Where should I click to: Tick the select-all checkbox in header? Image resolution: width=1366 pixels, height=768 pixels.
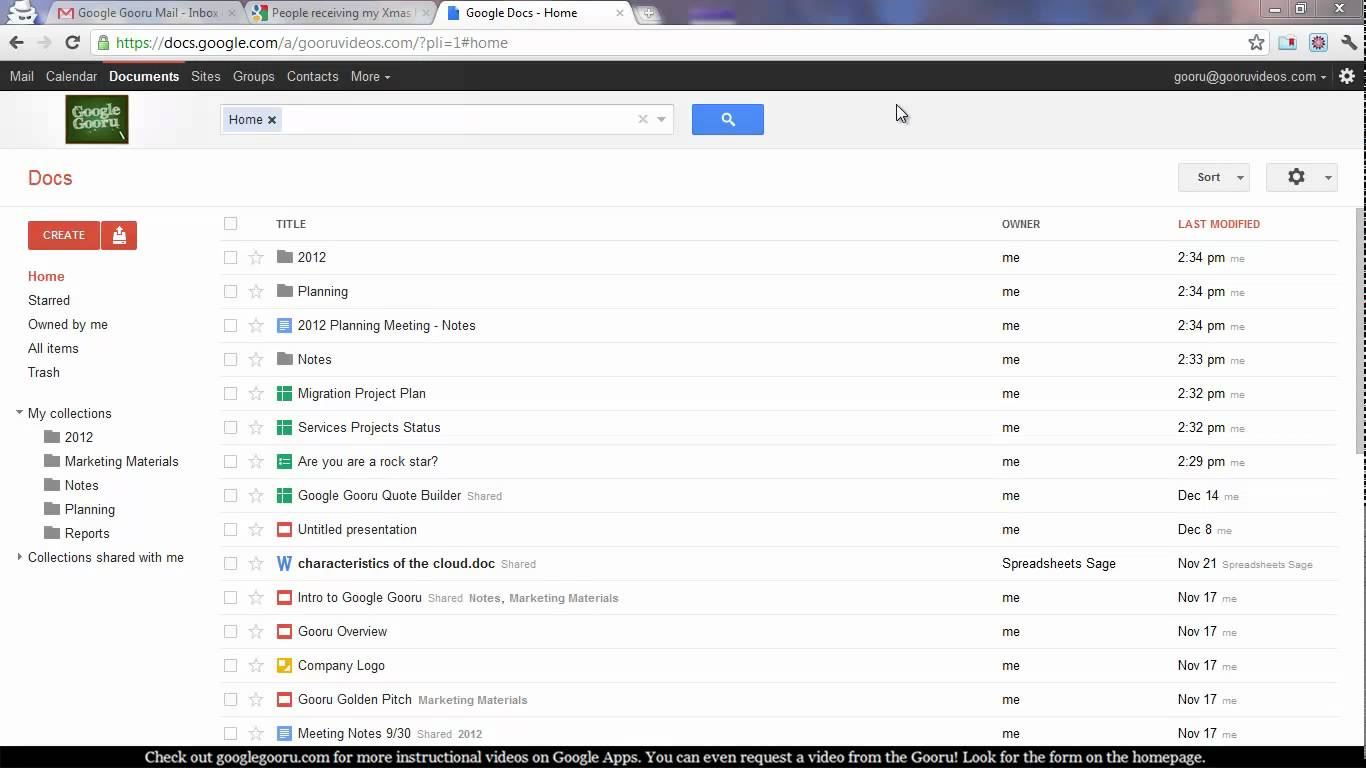231,224
